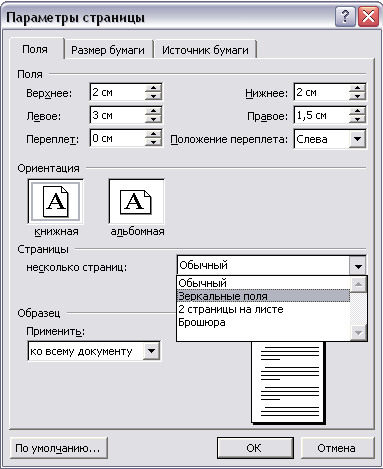Choose Брошюра in the dropdown list

point(263,322)
